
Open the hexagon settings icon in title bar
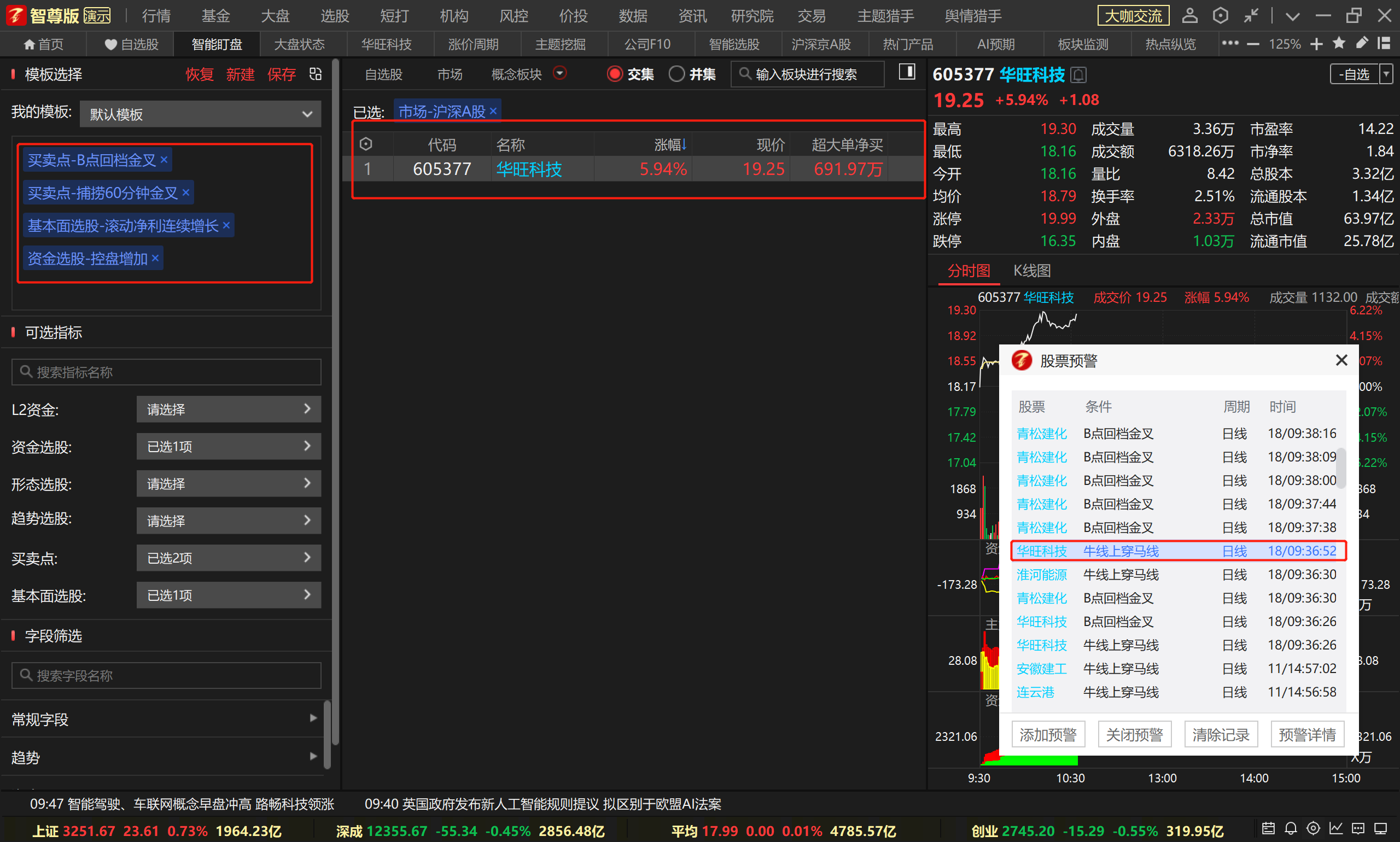(x=1220, y=15)
